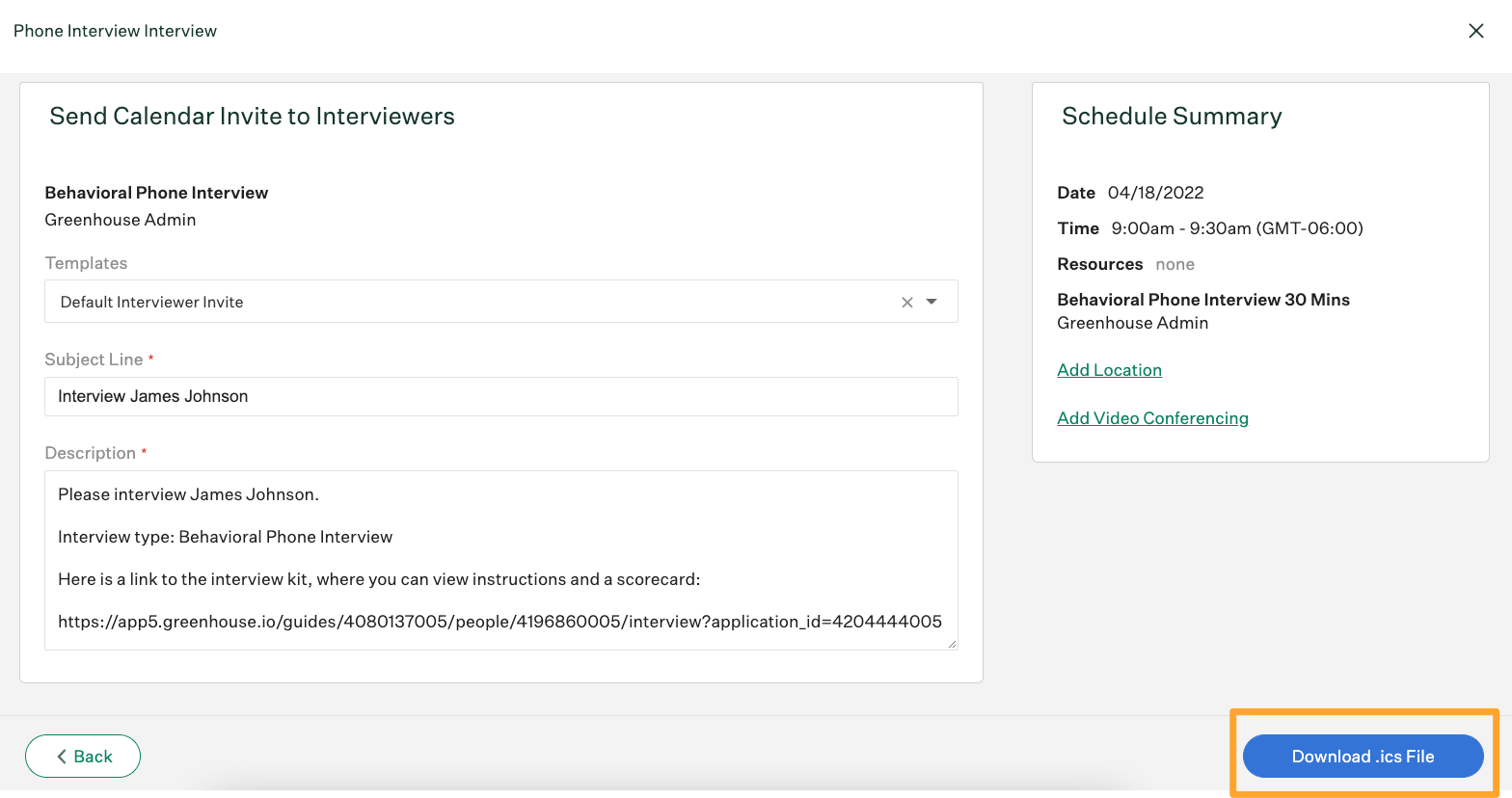Click the Subject Line label
Image resolution: width=1512 pixels, height=798 pixels.
[94, 359]
